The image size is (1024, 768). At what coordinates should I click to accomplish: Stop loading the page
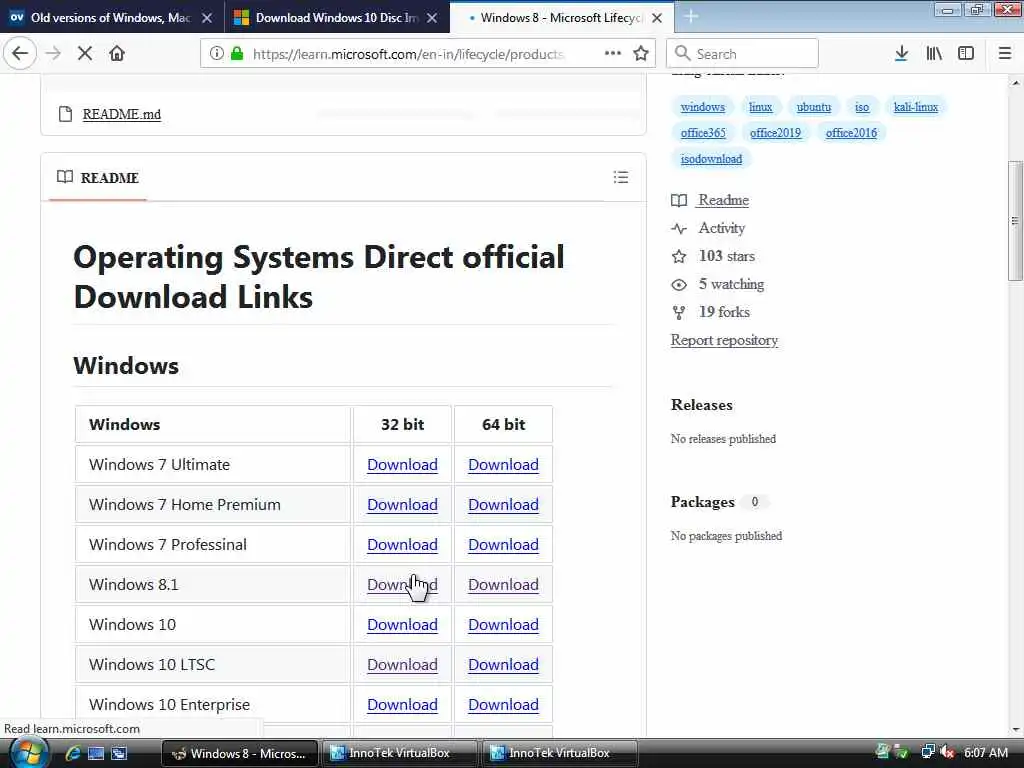[x=85, y=54]
